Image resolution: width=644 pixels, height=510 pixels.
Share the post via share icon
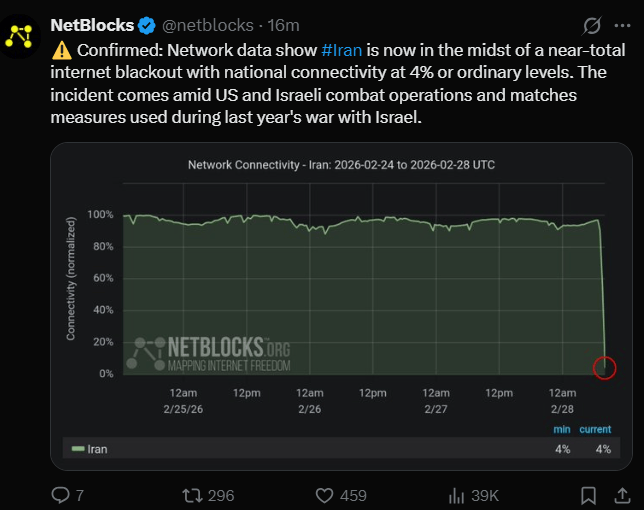(x=622, y=495)
